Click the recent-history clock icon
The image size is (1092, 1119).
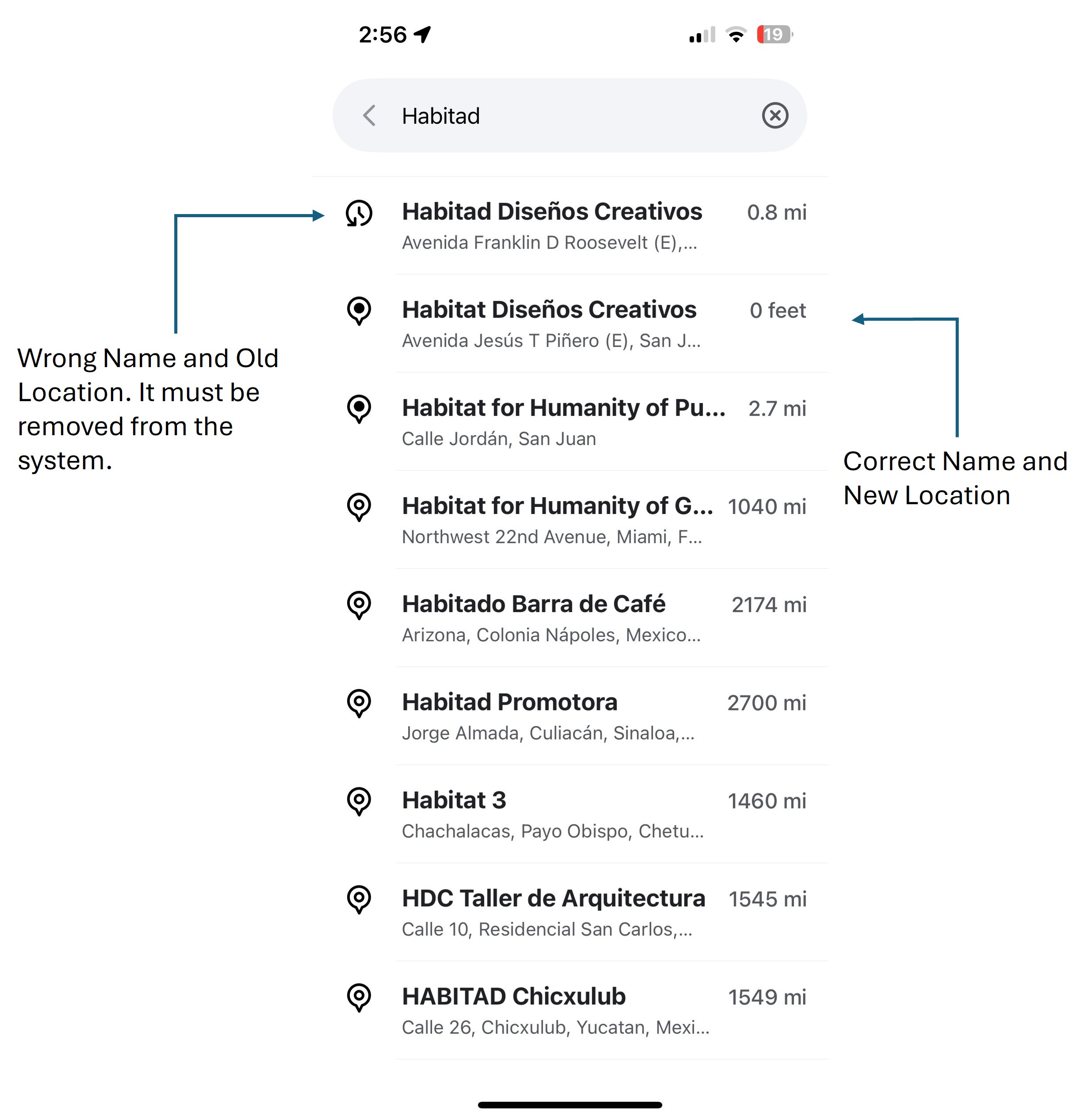[359, 213]
